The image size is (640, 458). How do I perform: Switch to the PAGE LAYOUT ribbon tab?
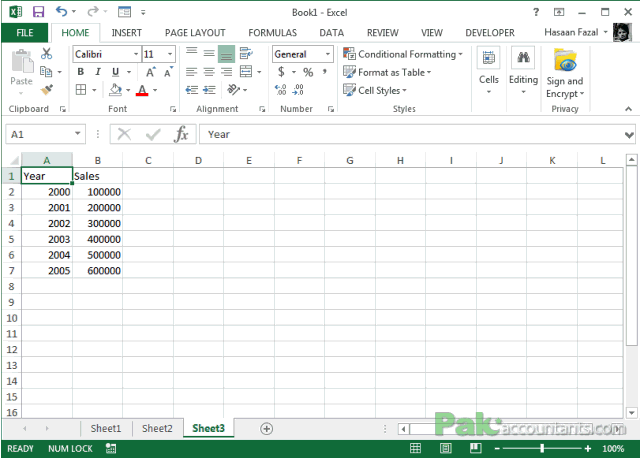(x=195, y=33)
